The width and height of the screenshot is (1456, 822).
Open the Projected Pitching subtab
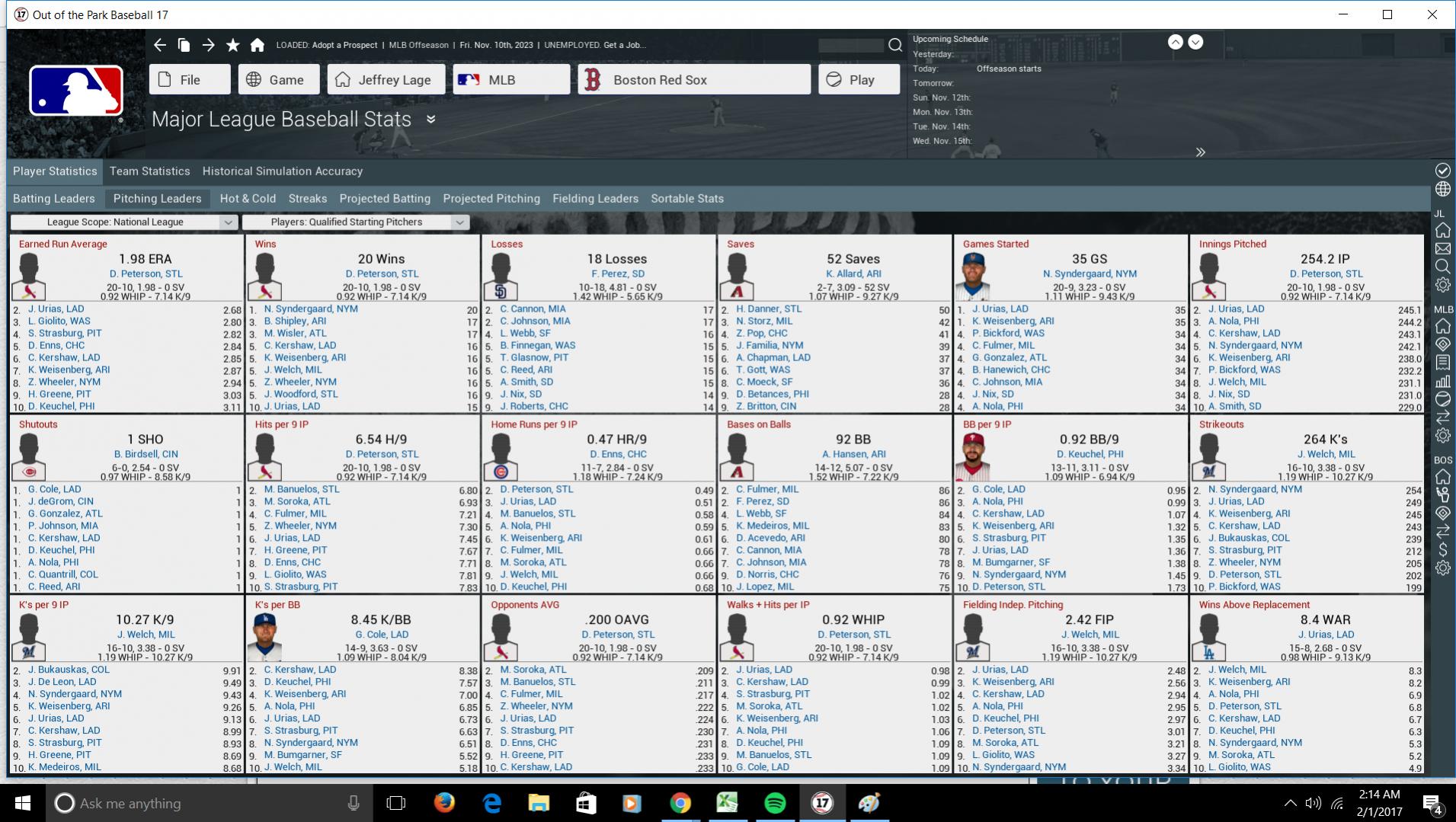click(491, 199)
